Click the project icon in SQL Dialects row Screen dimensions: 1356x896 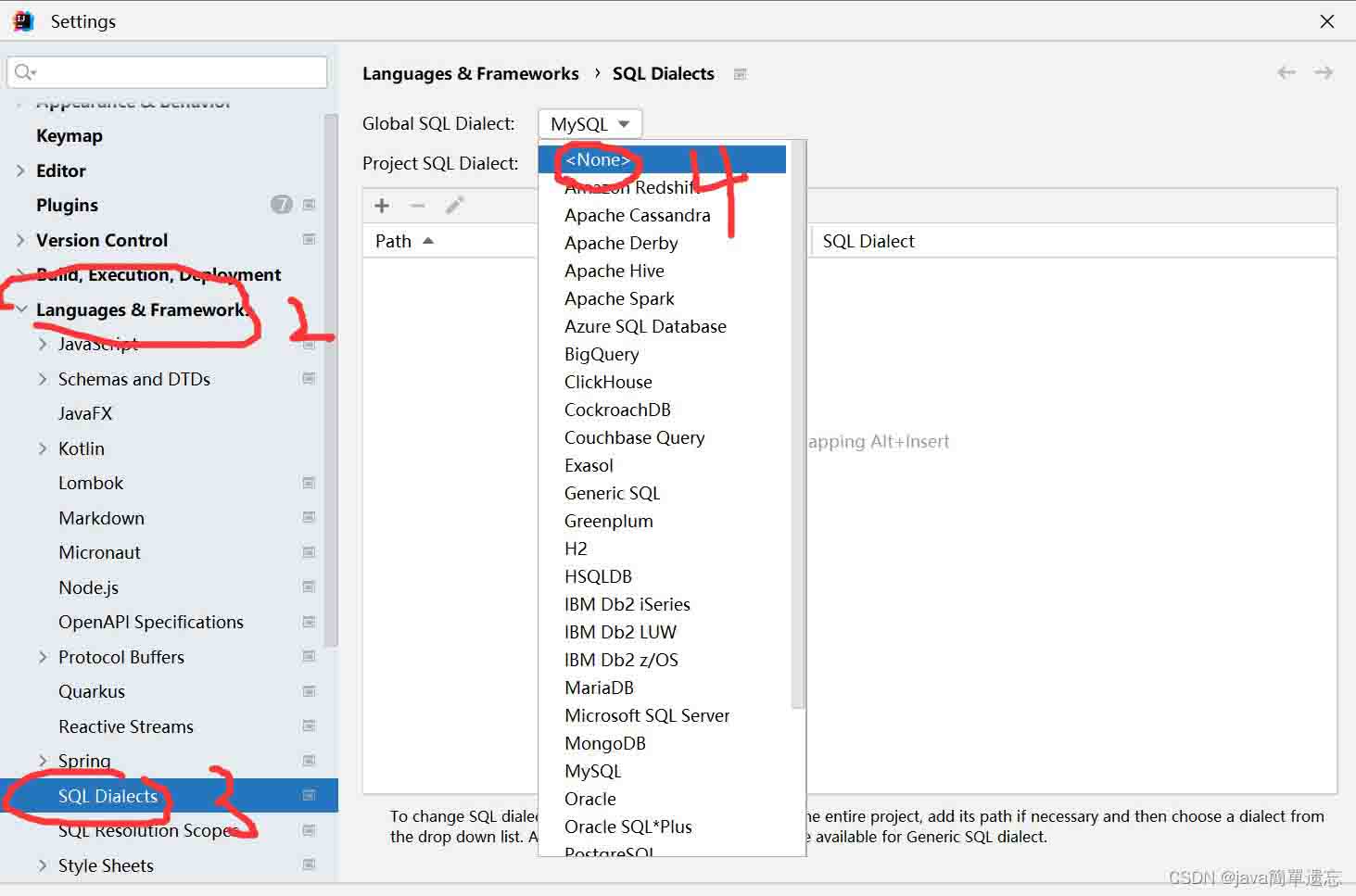(310, 796)
